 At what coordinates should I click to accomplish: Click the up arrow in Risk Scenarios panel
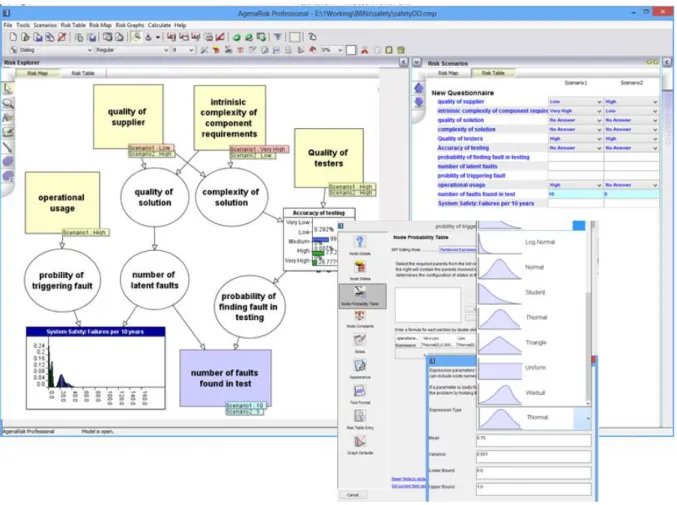[418, 88]
